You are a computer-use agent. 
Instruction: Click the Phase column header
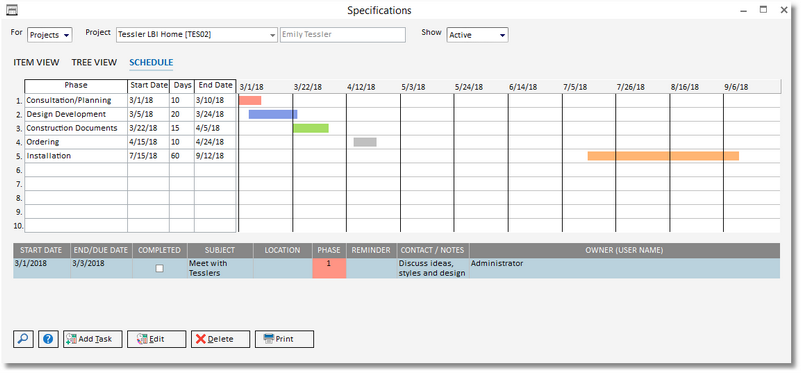pos(76,86)
